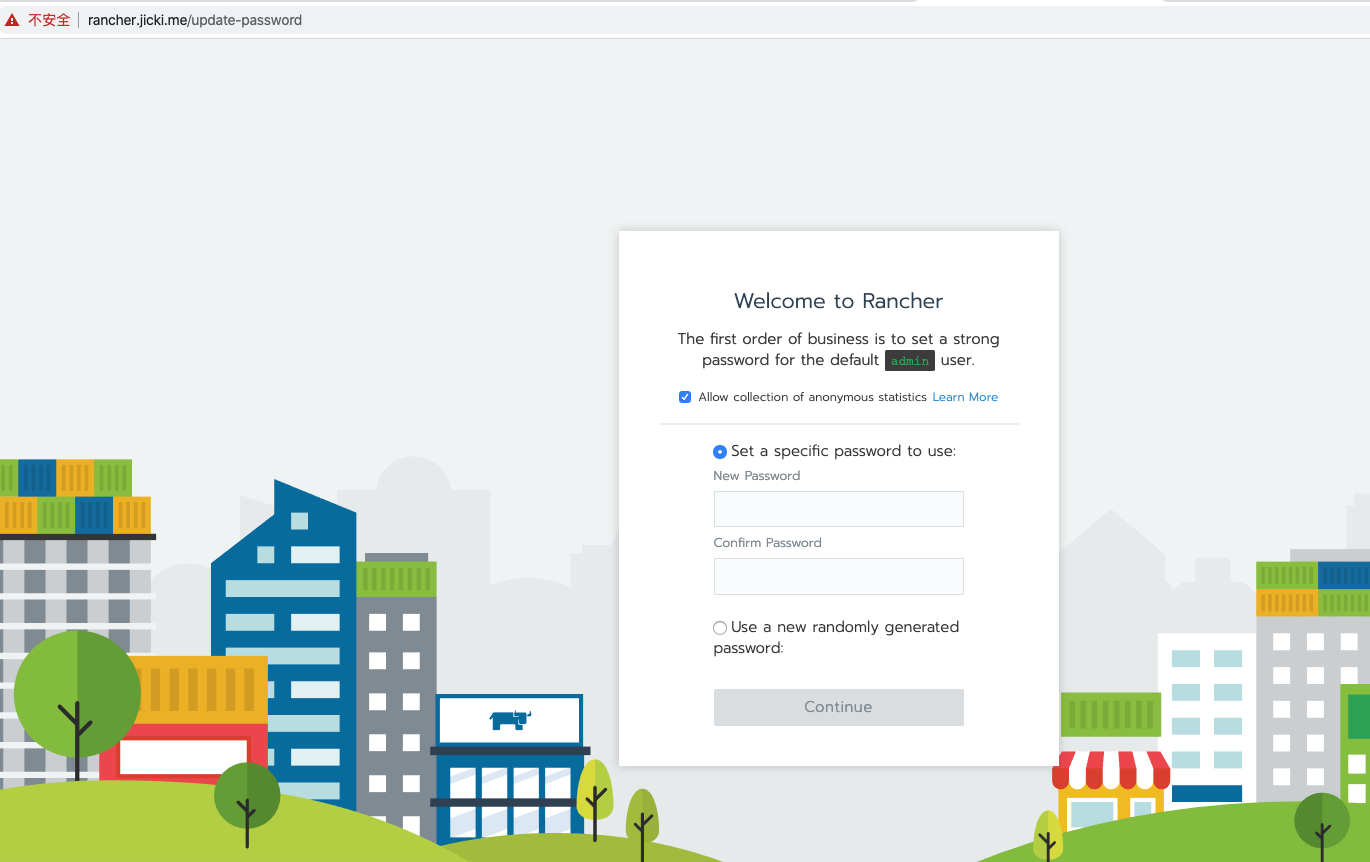The width and height of the screenshot is (1370, 862).
Task: Click the 'Welcome to Rancher' heading
Action: pos(838,301)
